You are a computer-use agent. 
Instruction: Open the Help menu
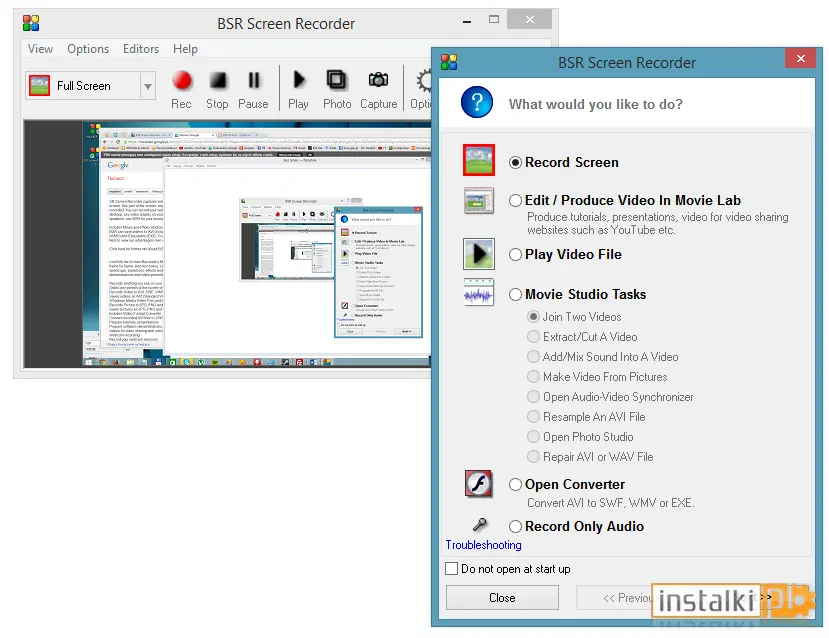pyautogui.click(x=185, y=49)
